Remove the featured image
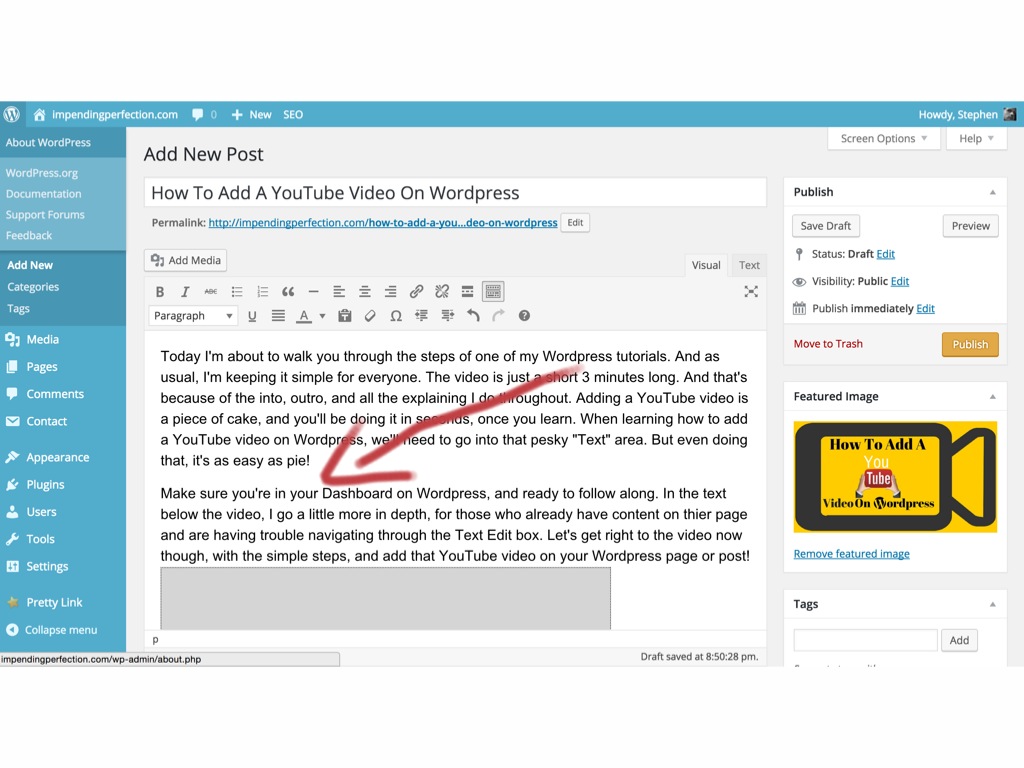Viewport: 1024px width, 768px height. tap(852, 554)
